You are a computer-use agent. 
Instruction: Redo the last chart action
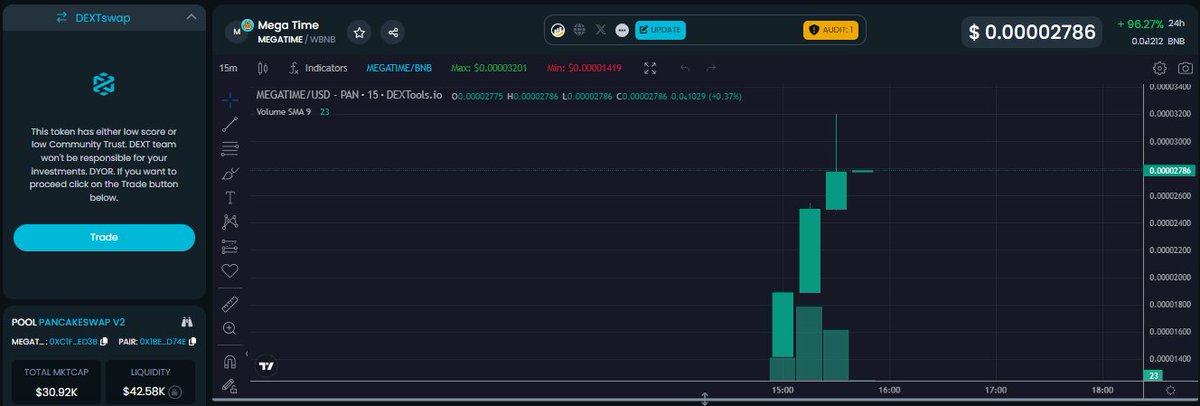coord(711,68)
